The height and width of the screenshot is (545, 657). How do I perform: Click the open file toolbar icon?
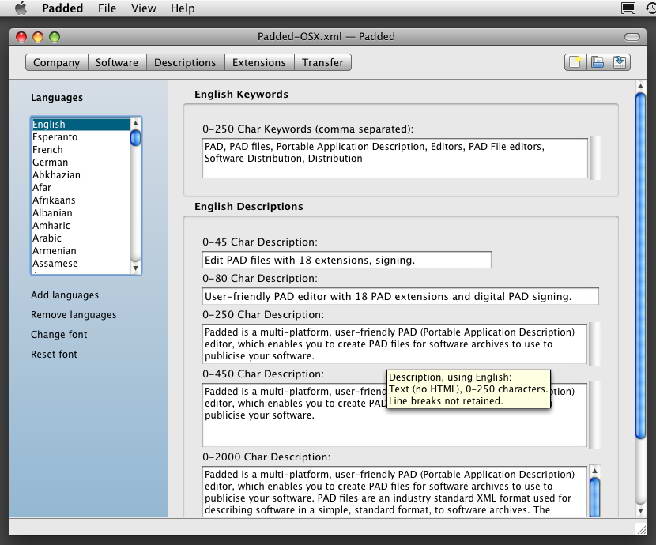point(597,62)
